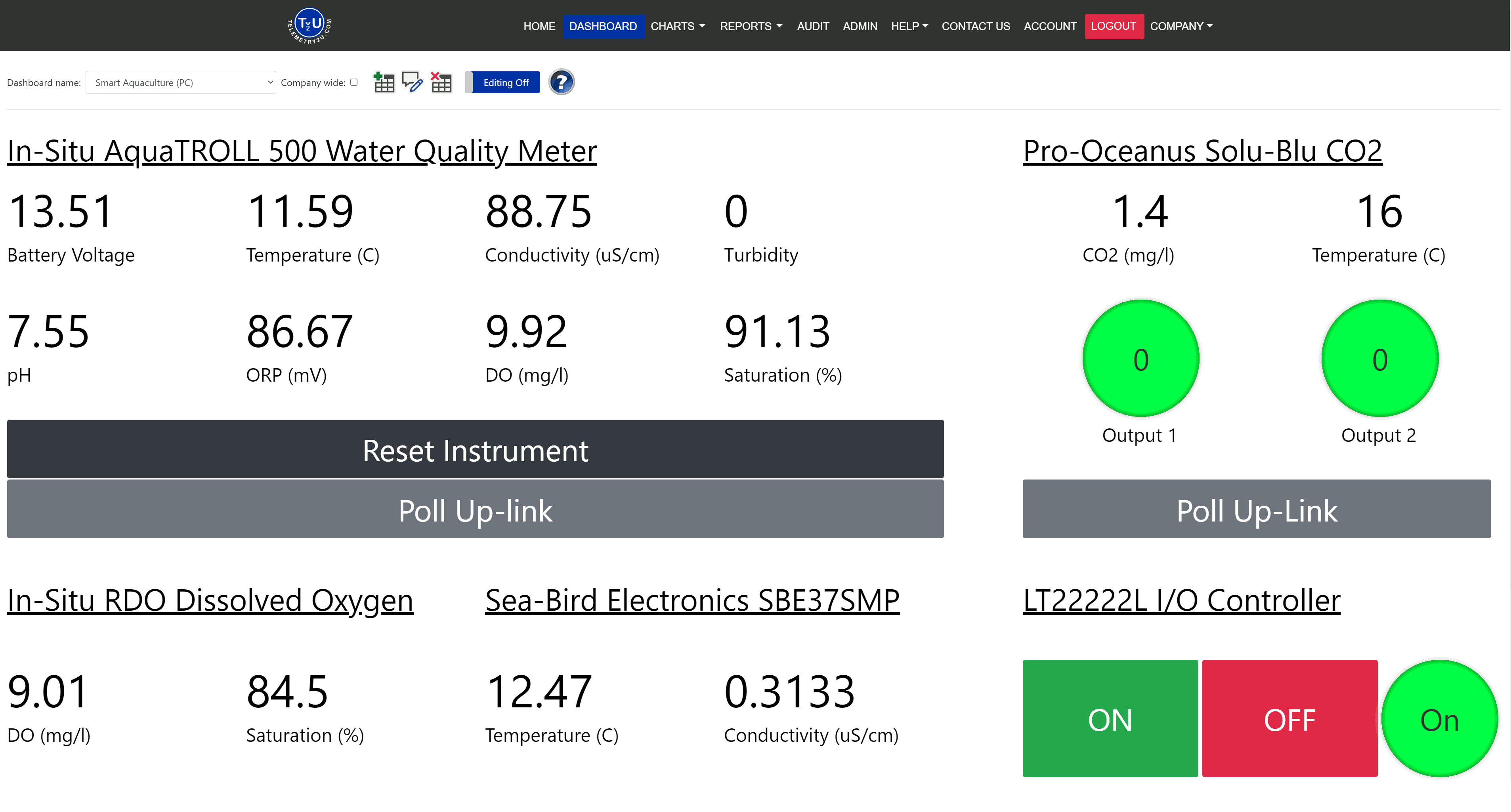1511x812 pixels.
Task: Open In-Situ AquaTROLL 500 Water Quality Meter link
Action: (302, 151)
